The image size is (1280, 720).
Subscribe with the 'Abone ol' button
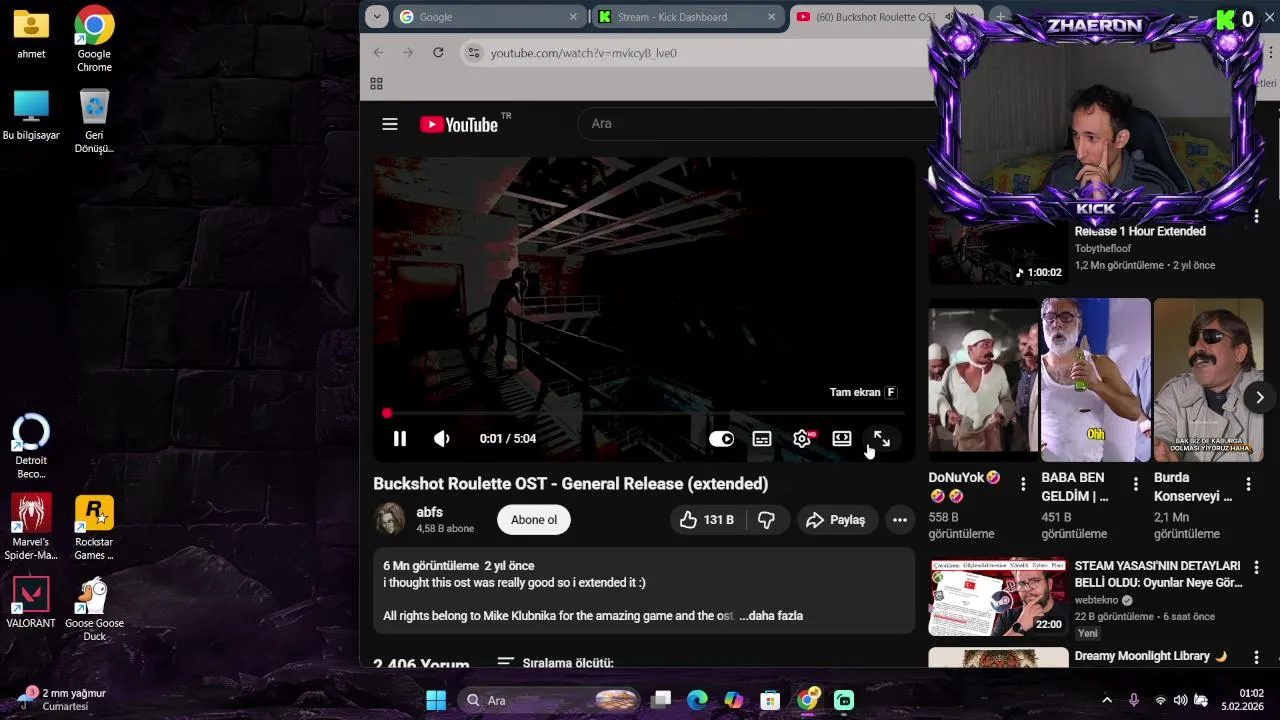tap(534, 520)
